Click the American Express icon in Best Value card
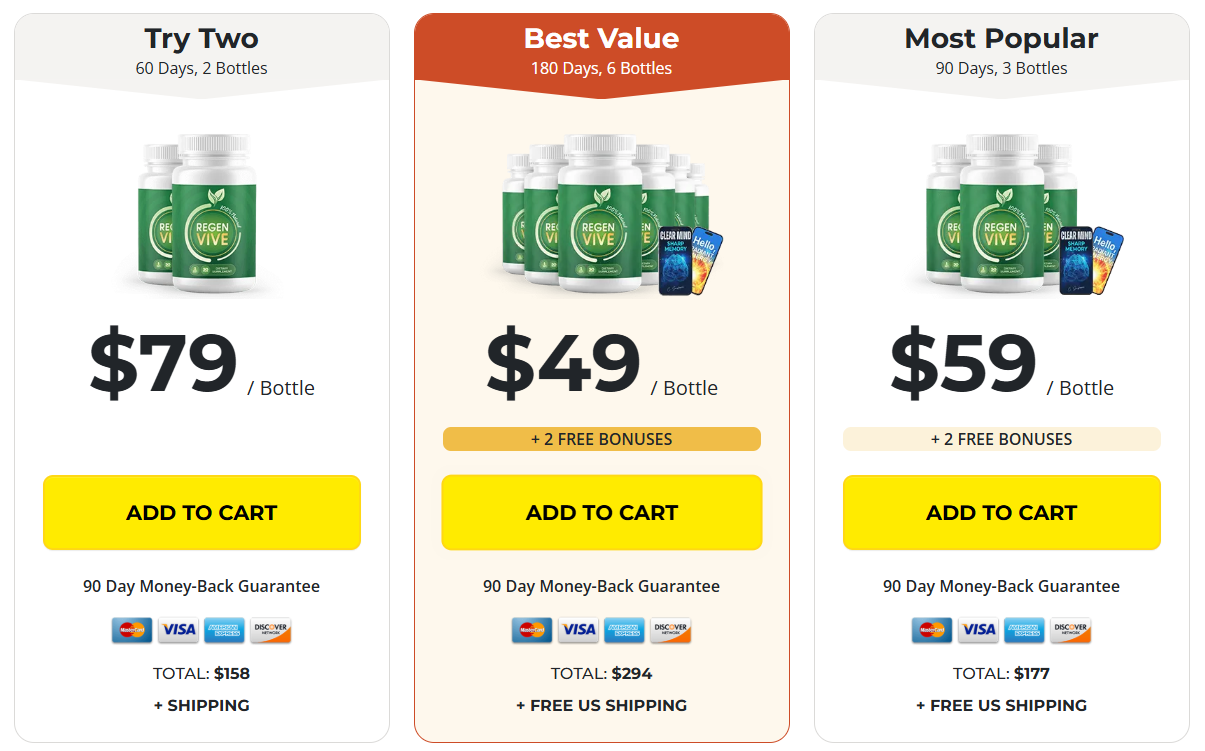The image size is (1205, 751). tap(624, 630)
